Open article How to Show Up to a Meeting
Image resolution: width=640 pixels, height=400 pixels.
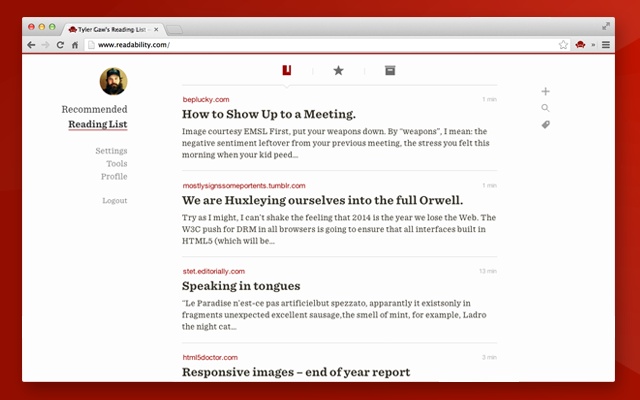click(269, 114)
